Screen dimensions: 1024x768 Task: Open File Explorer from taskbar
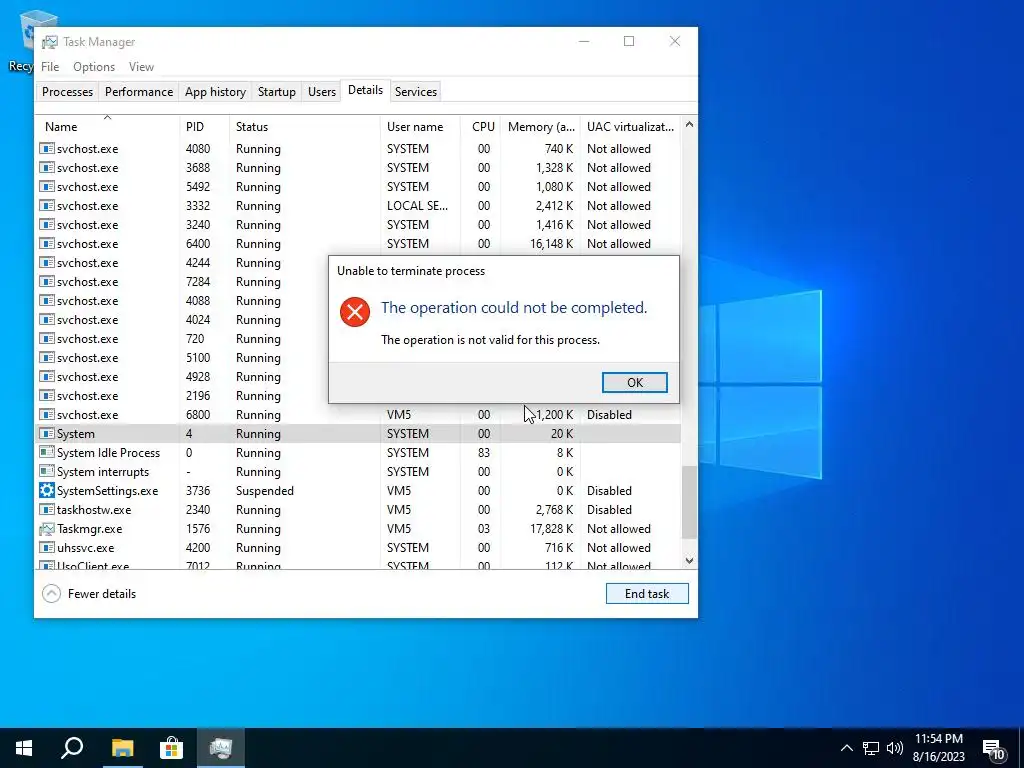(122, 748)
